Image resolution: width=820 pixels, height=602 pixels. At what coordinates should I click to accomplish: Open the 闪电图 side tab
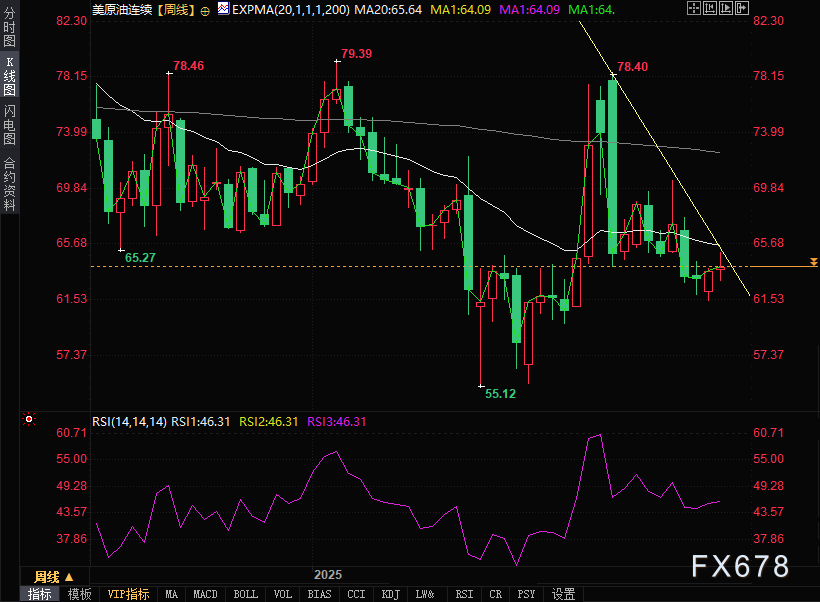(x=9, y=125)
